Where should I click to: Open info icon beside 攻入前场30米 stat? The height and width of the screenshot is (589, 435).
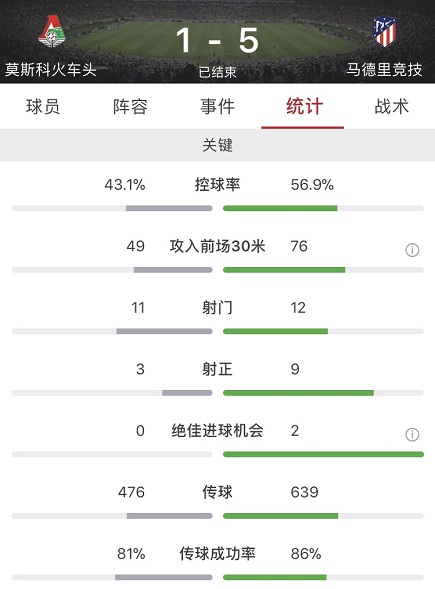(412, 250)
